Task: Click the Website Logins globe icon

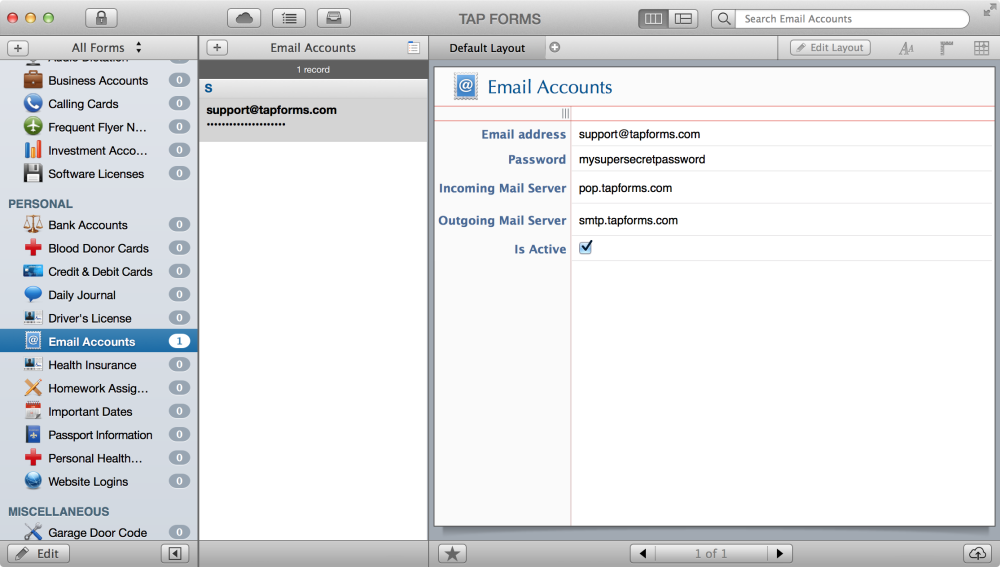Action: click(x=33, y=481)
